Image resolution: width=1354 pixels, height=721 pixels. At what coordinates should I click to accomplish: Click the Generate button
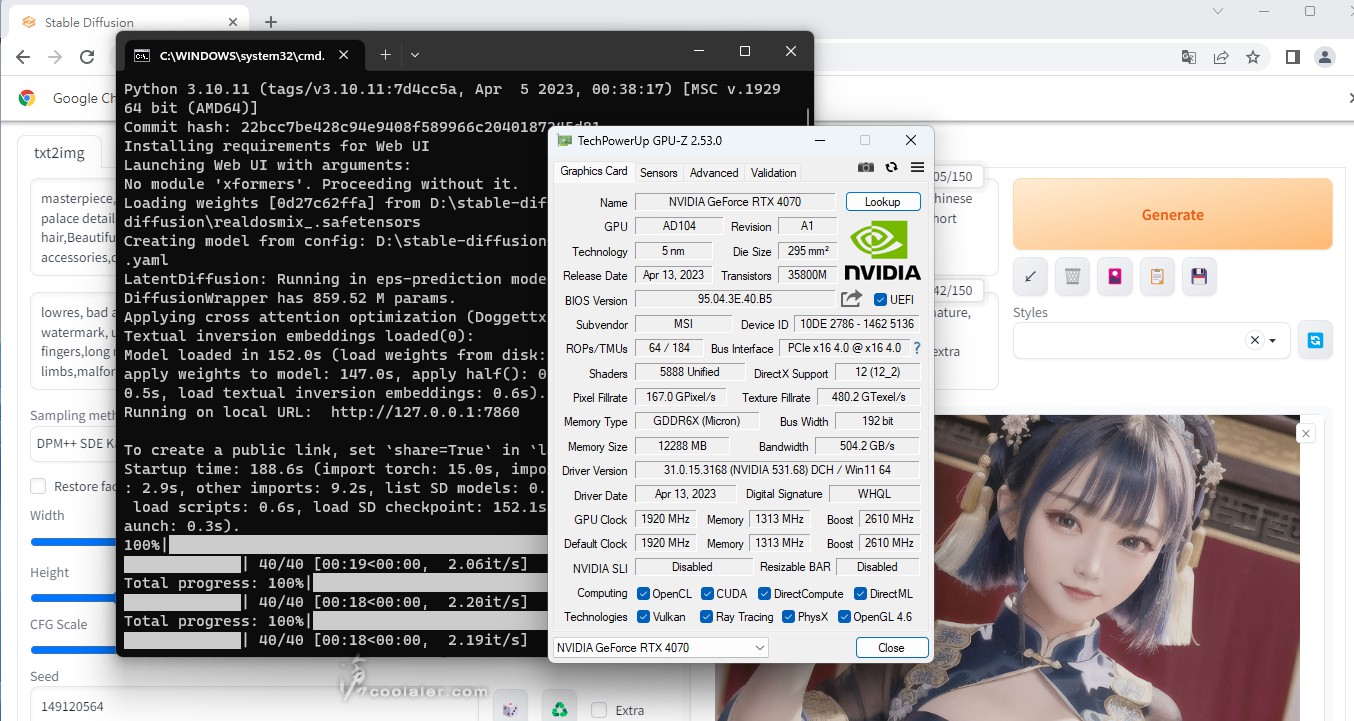(x=1172, y=214)
